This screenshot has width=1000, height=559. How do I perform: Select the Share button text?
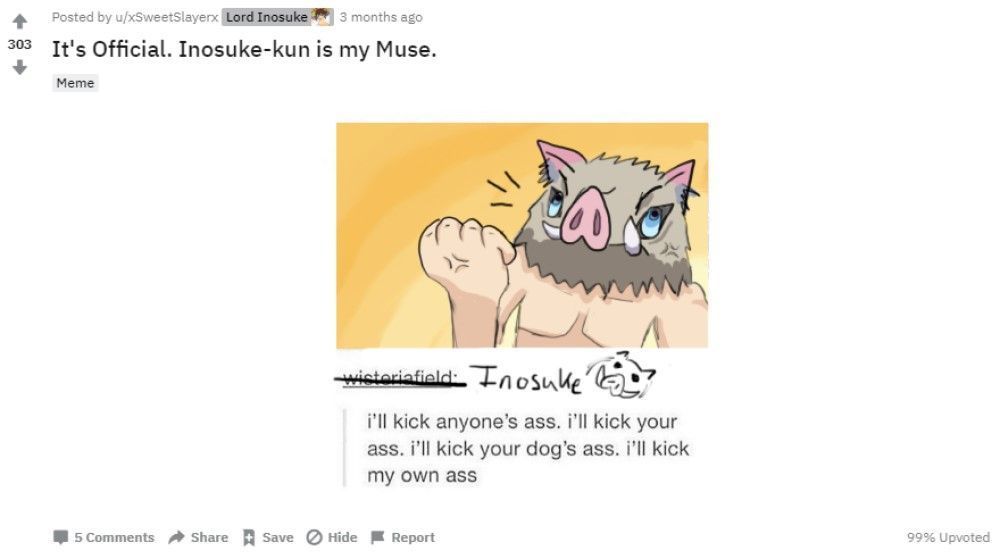tap(209, 537)
